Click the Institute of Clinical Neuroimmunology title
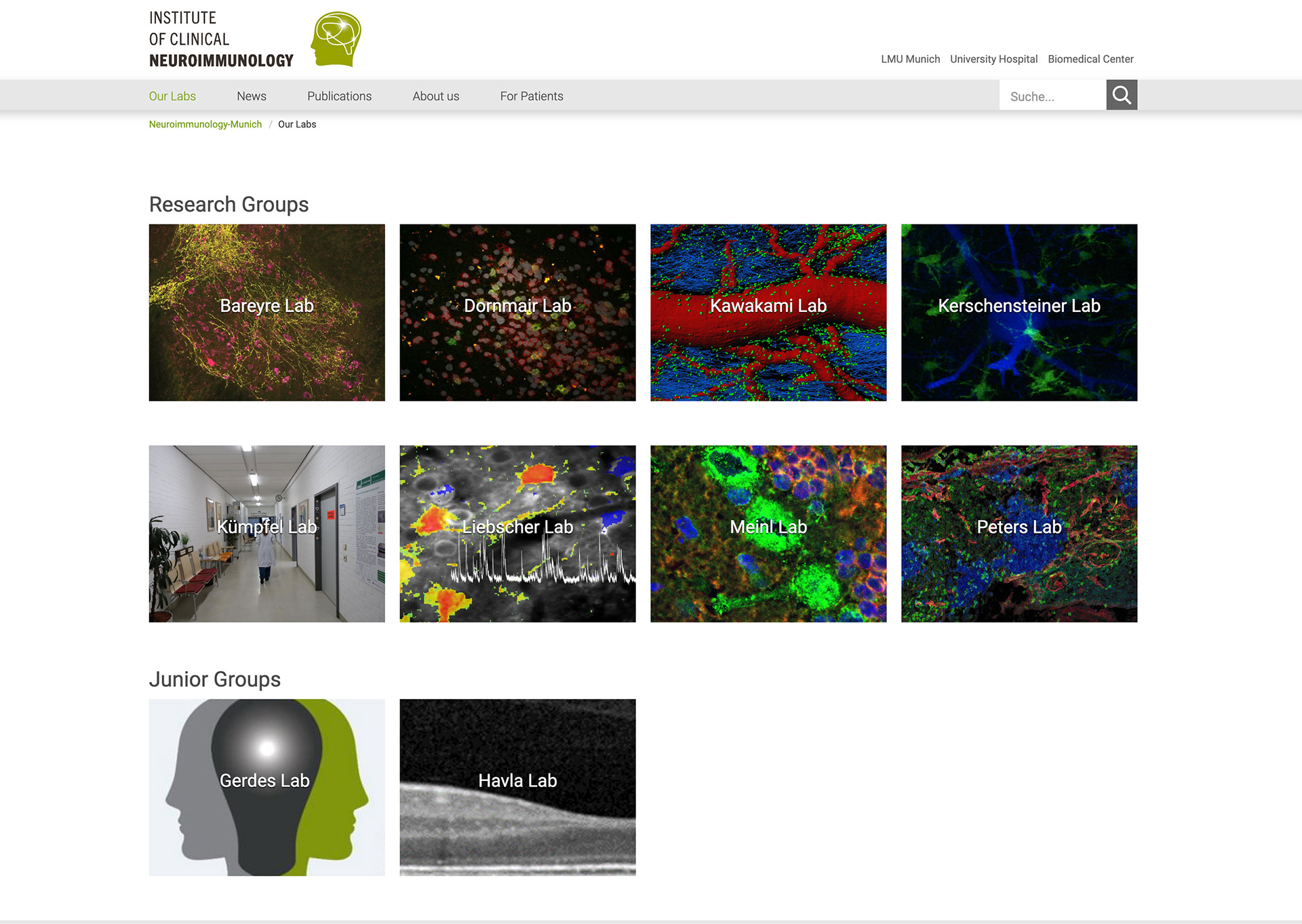The width and height of the screenshot is (1302, 924). point(221,39)
